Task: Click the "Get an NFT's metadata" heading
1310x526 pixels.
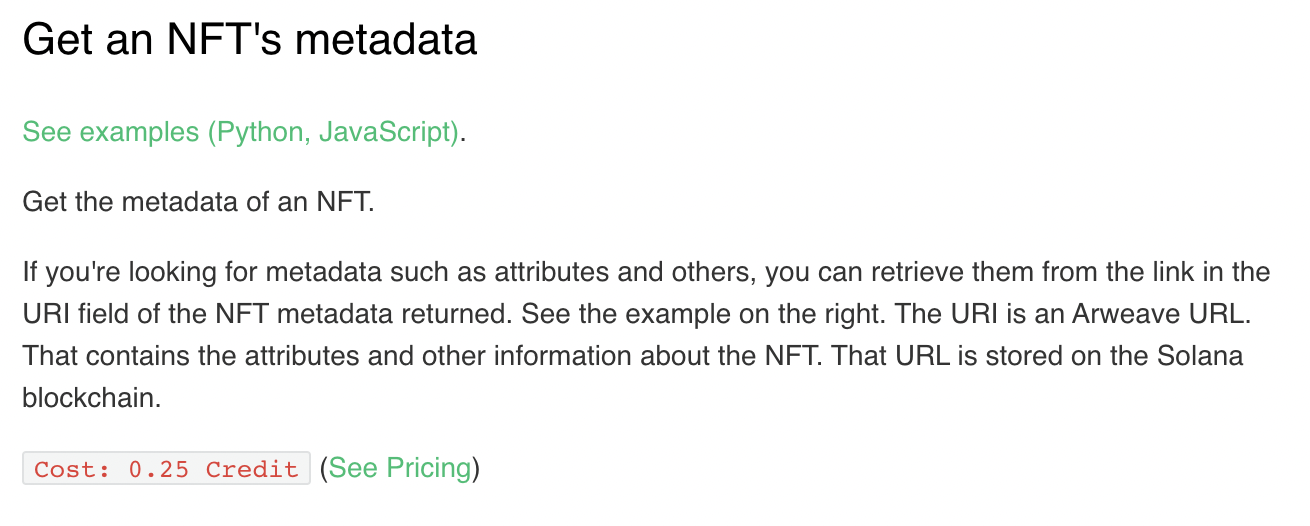Action: 249,40
